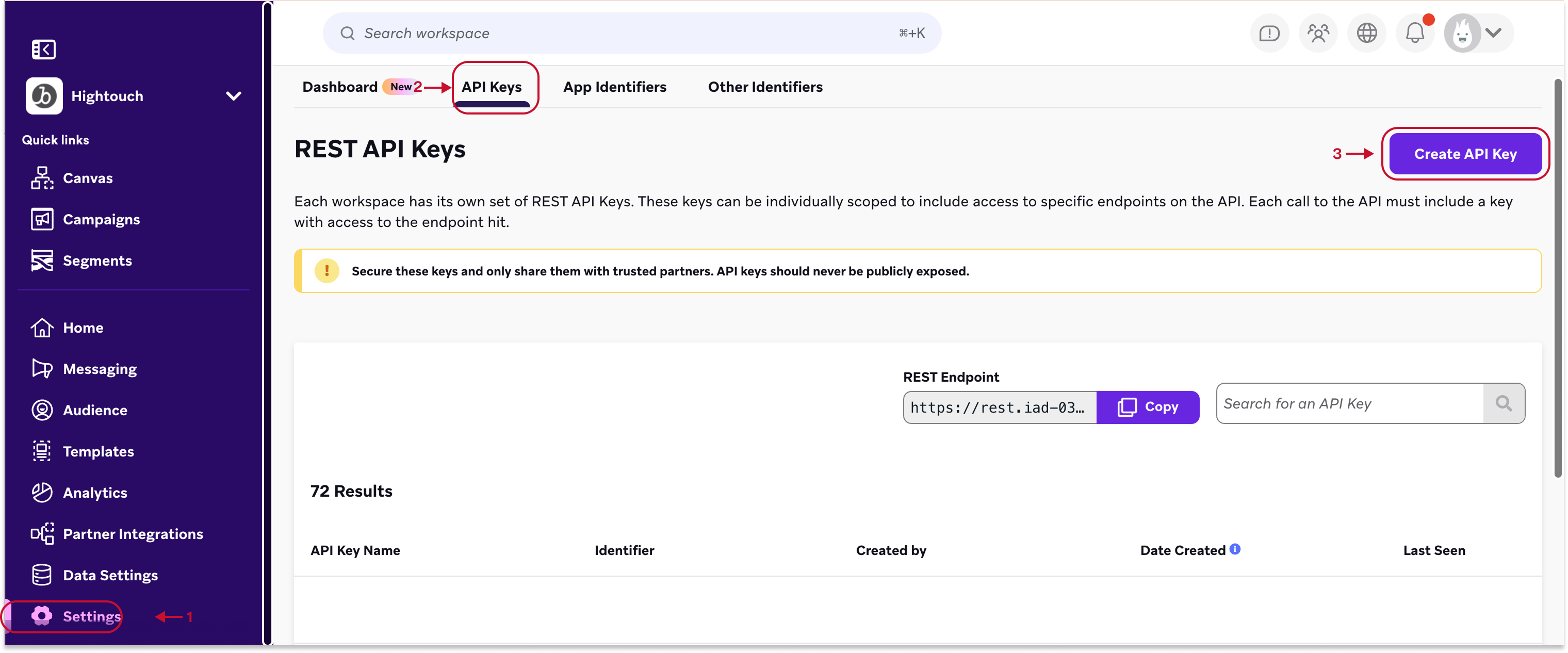Click the globe language icon
This screenshot has height=653, width=1568.
coord(1366,33)
